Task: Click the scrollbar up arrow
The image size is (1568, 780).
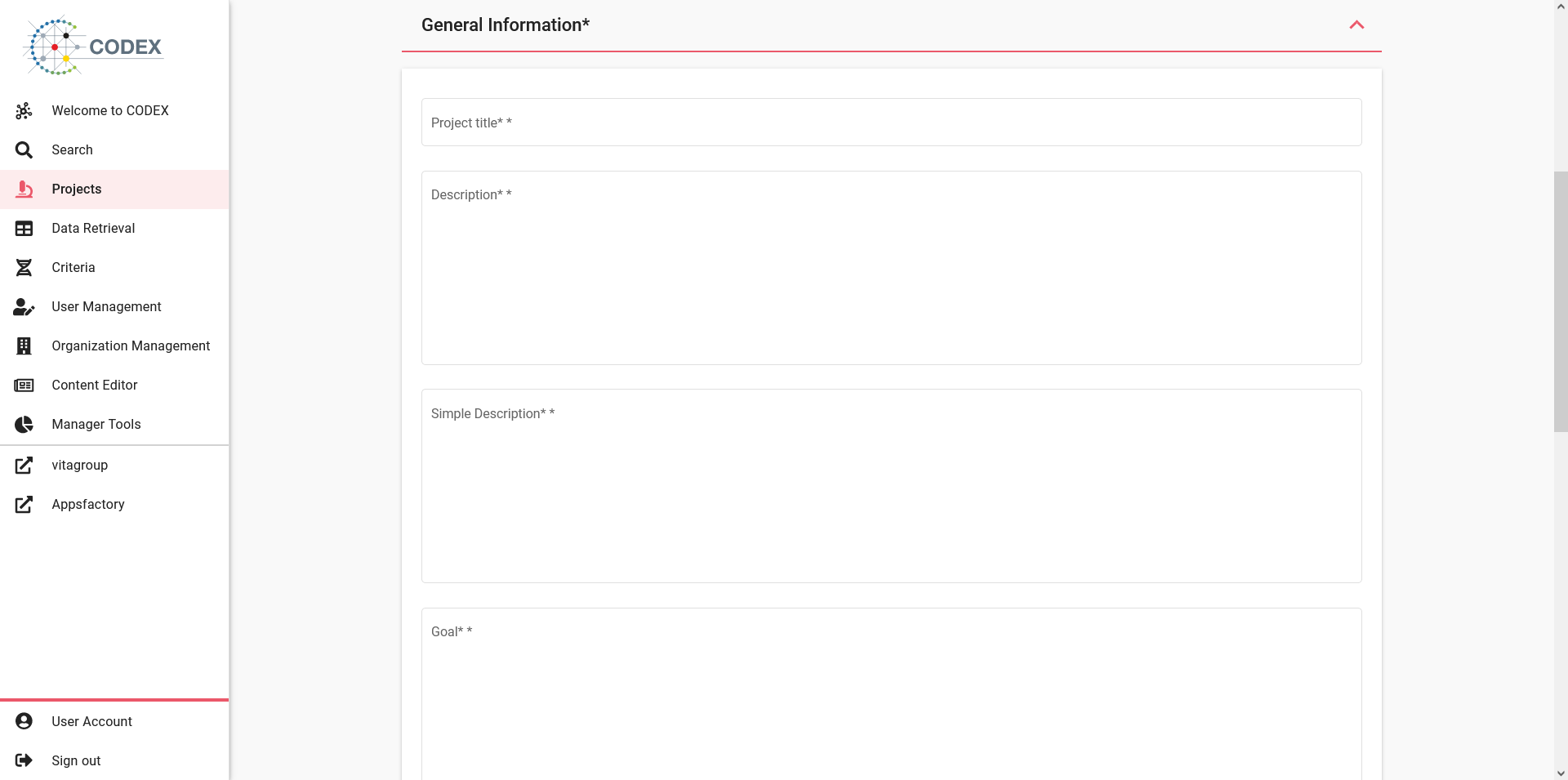Action: (1561, 7)
